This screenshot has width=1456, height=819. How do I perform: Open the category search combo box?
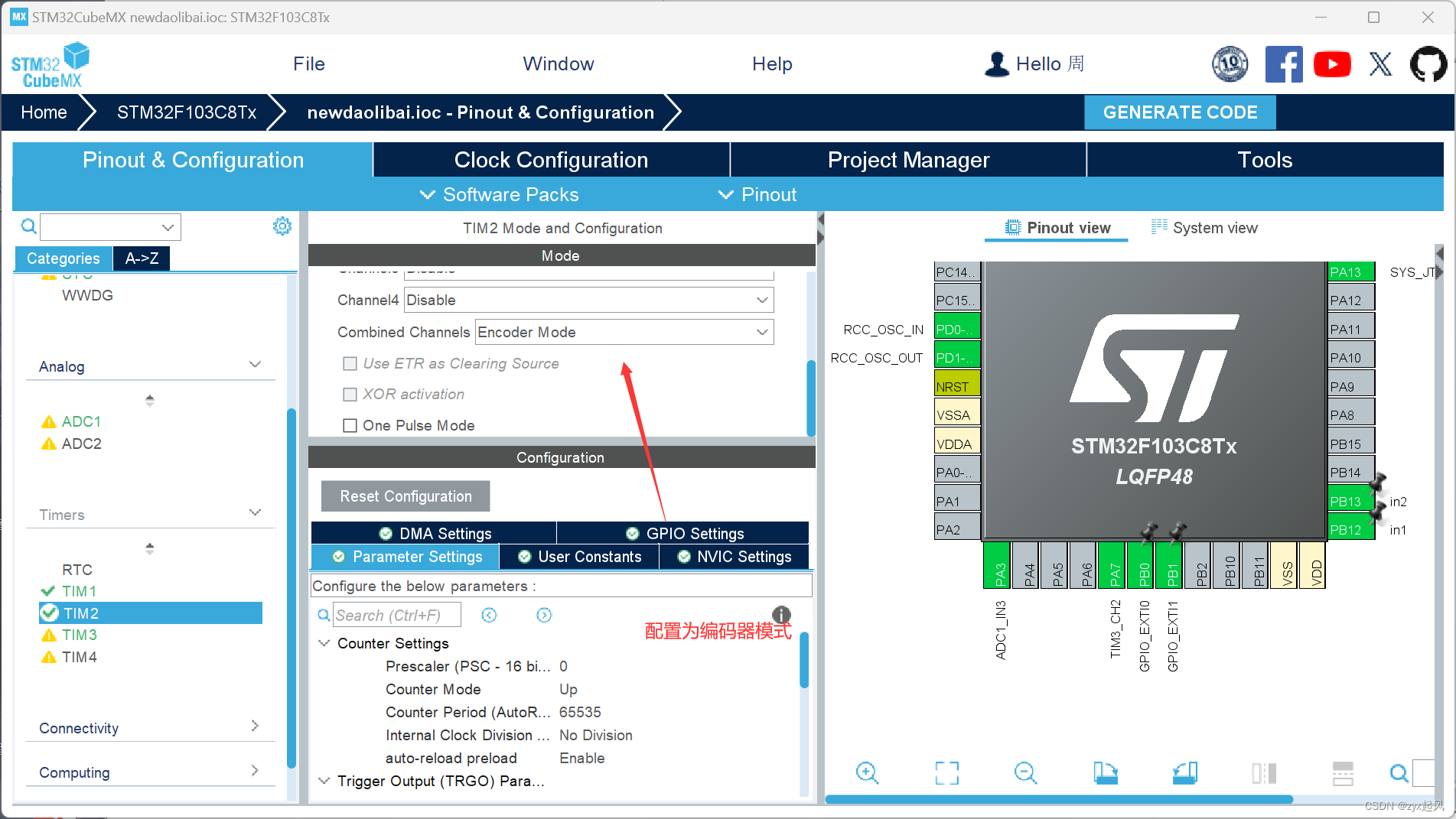(111, 227)
